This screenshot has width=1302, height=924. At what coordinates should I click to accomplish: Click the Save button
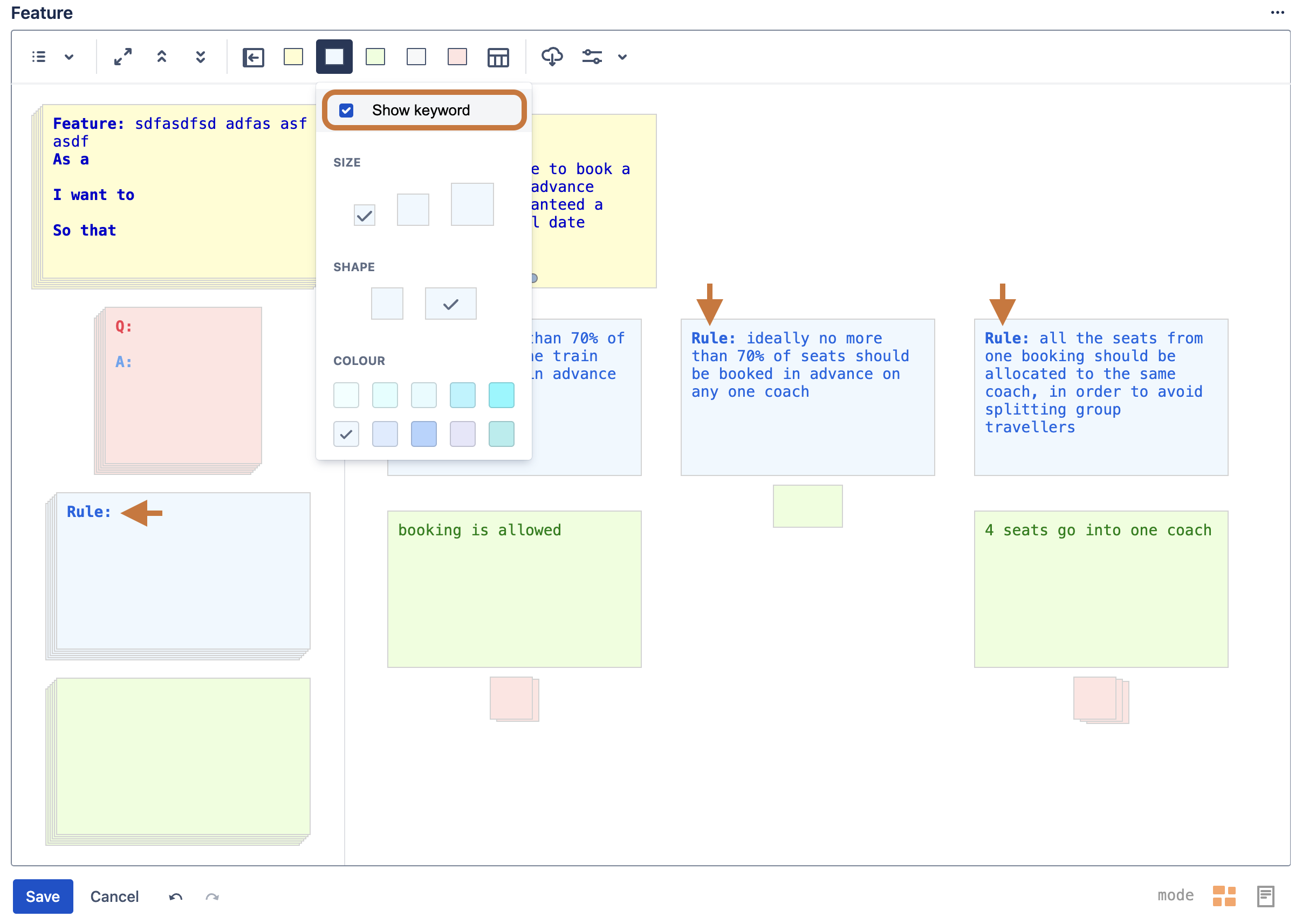click(43, 896)
